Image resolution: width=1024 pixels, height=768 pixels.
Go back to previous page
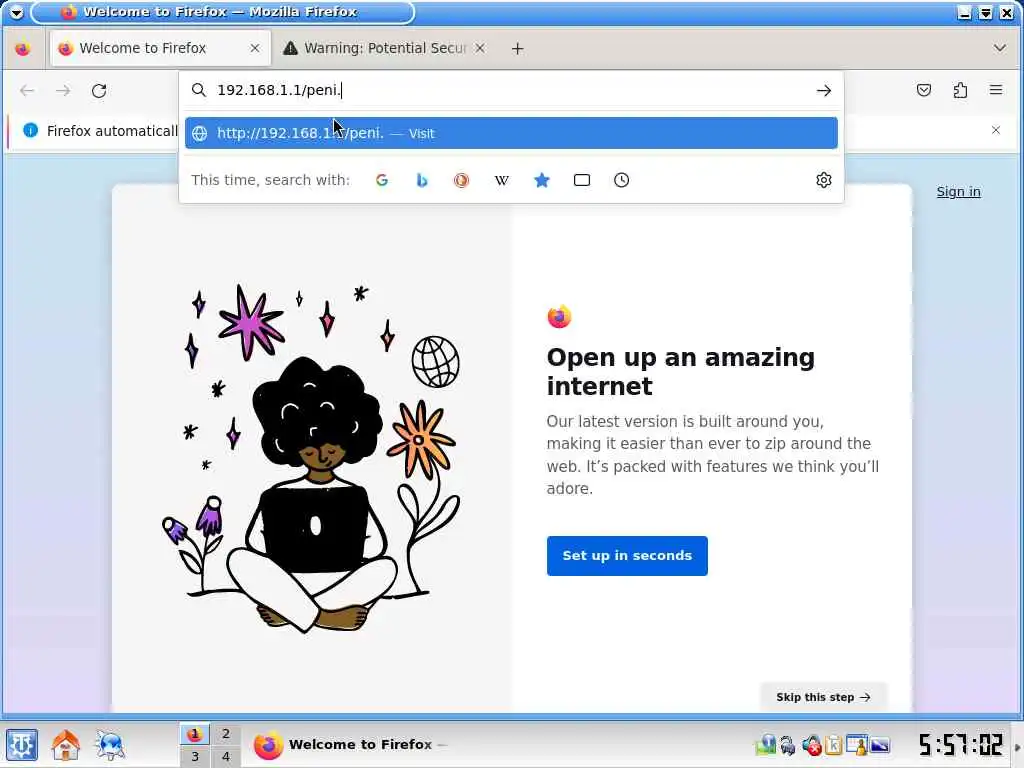coord(27,91)
